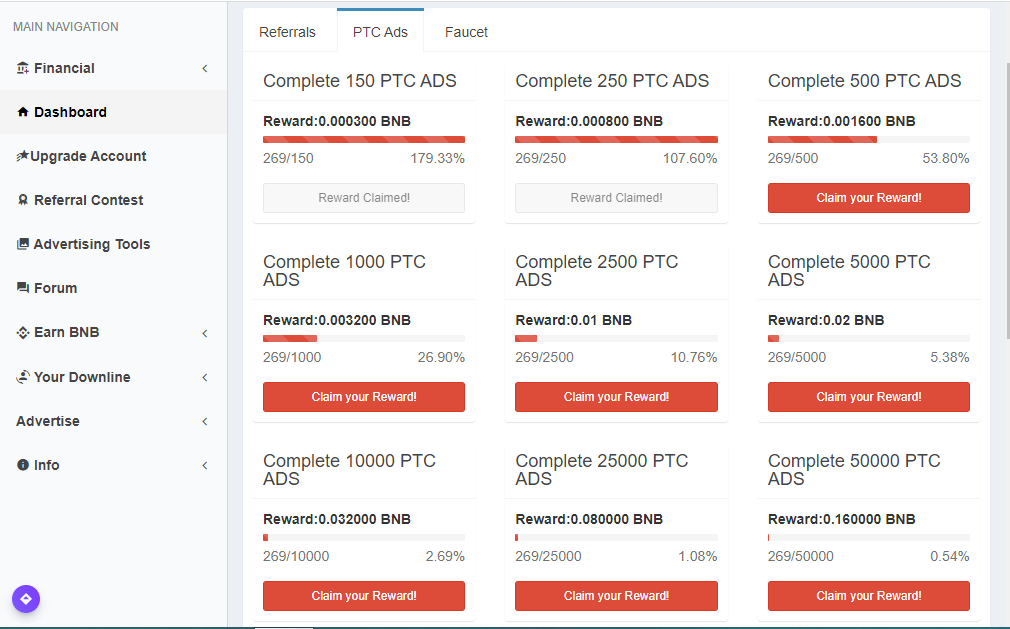
Task: Expand the Earn BNB submenu chevron
Action: point(205,333)
